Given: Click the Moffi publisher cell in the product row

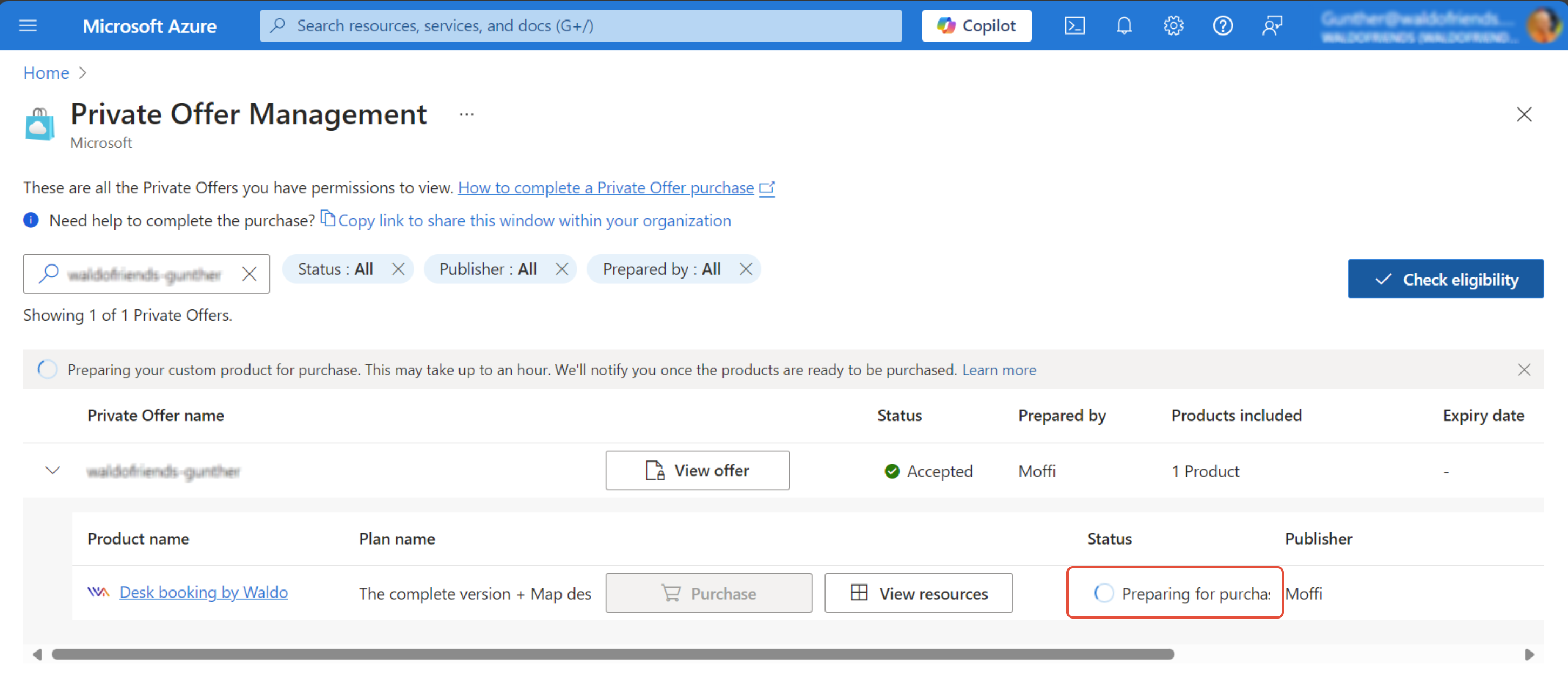Looking at the screenshot, I should click(1303, 593).
